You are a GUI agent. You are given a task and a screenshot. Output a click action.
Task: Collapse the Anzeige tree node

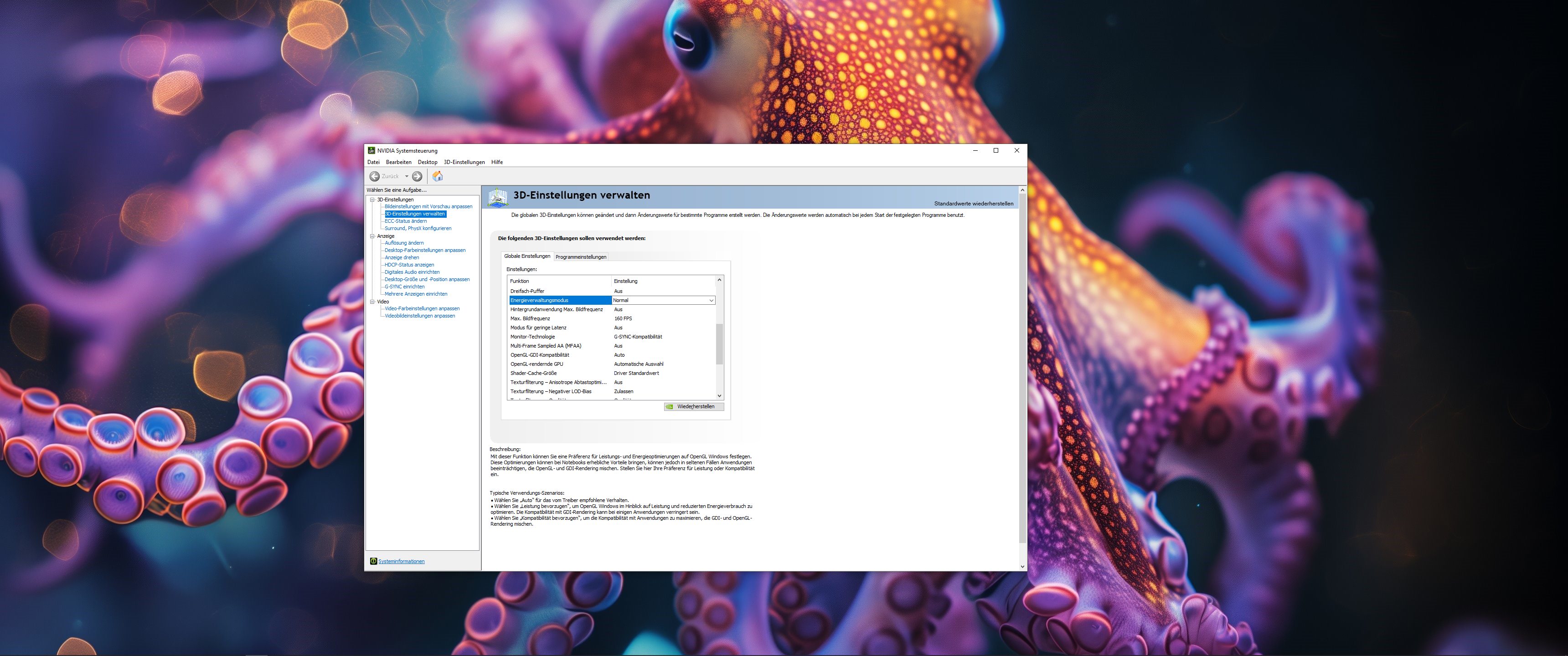coord(372,236)
